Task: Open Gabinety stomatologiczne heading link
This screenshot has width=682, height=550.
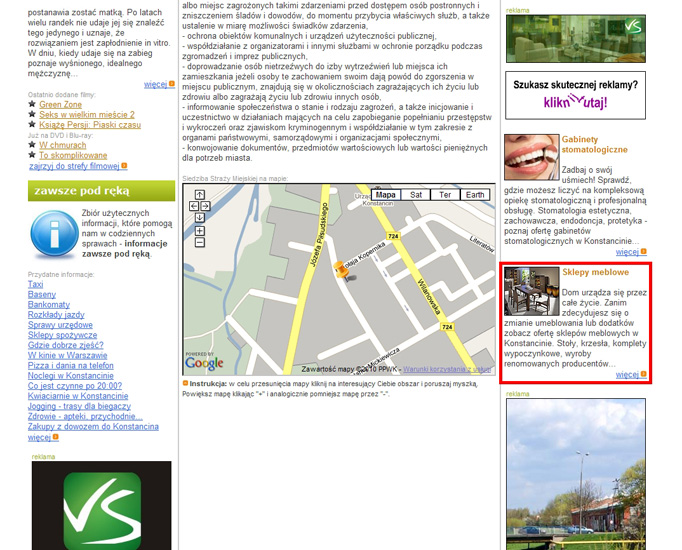Action: tap(594, 144)
